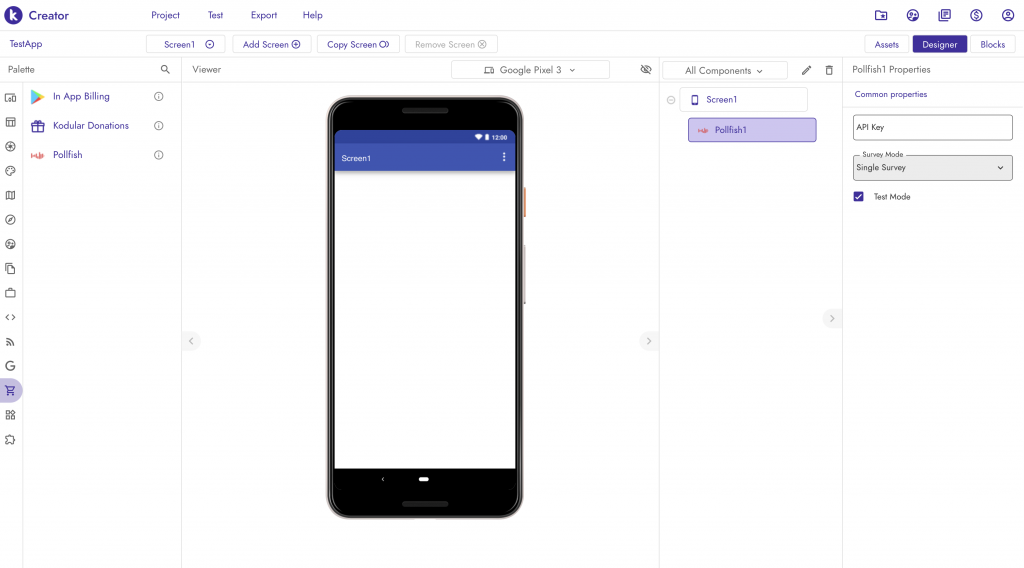Switch to the Designer view
Screen dimensions: 1024x568
coord(939,44)
